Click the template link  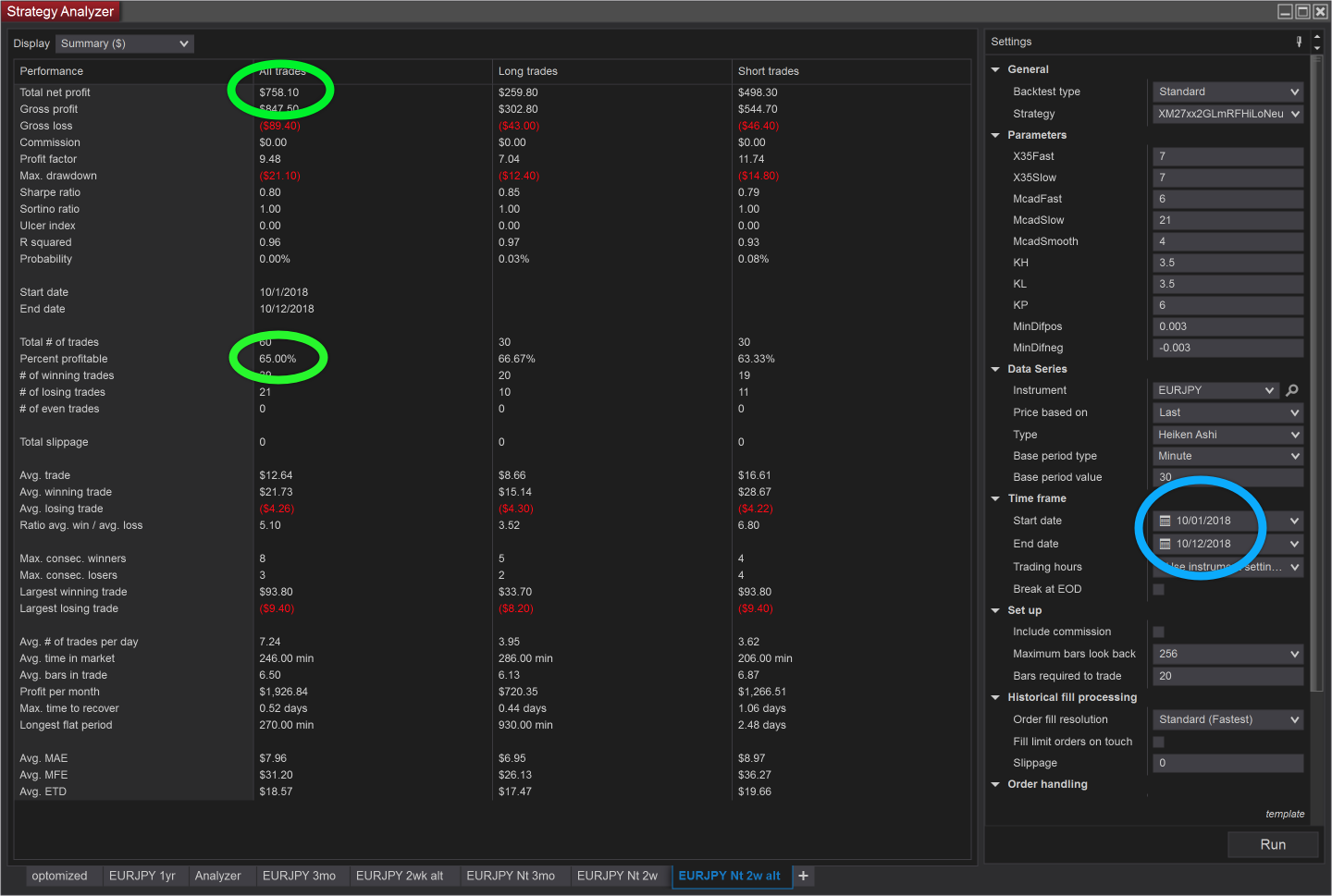(1285, 814)
